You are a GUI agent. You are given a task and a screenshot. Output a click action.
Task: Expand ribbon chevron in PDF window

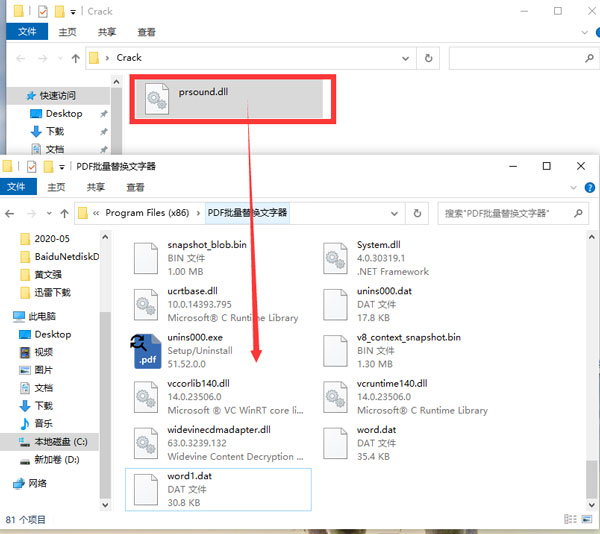573,187
